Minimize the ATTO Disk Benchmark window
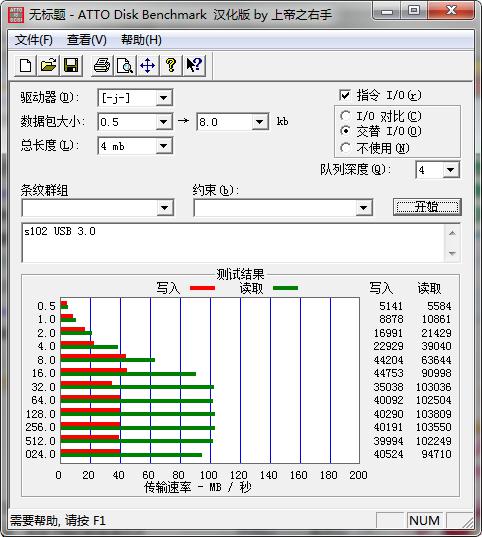This screenshot has width=482, height=537. [387, 11]
